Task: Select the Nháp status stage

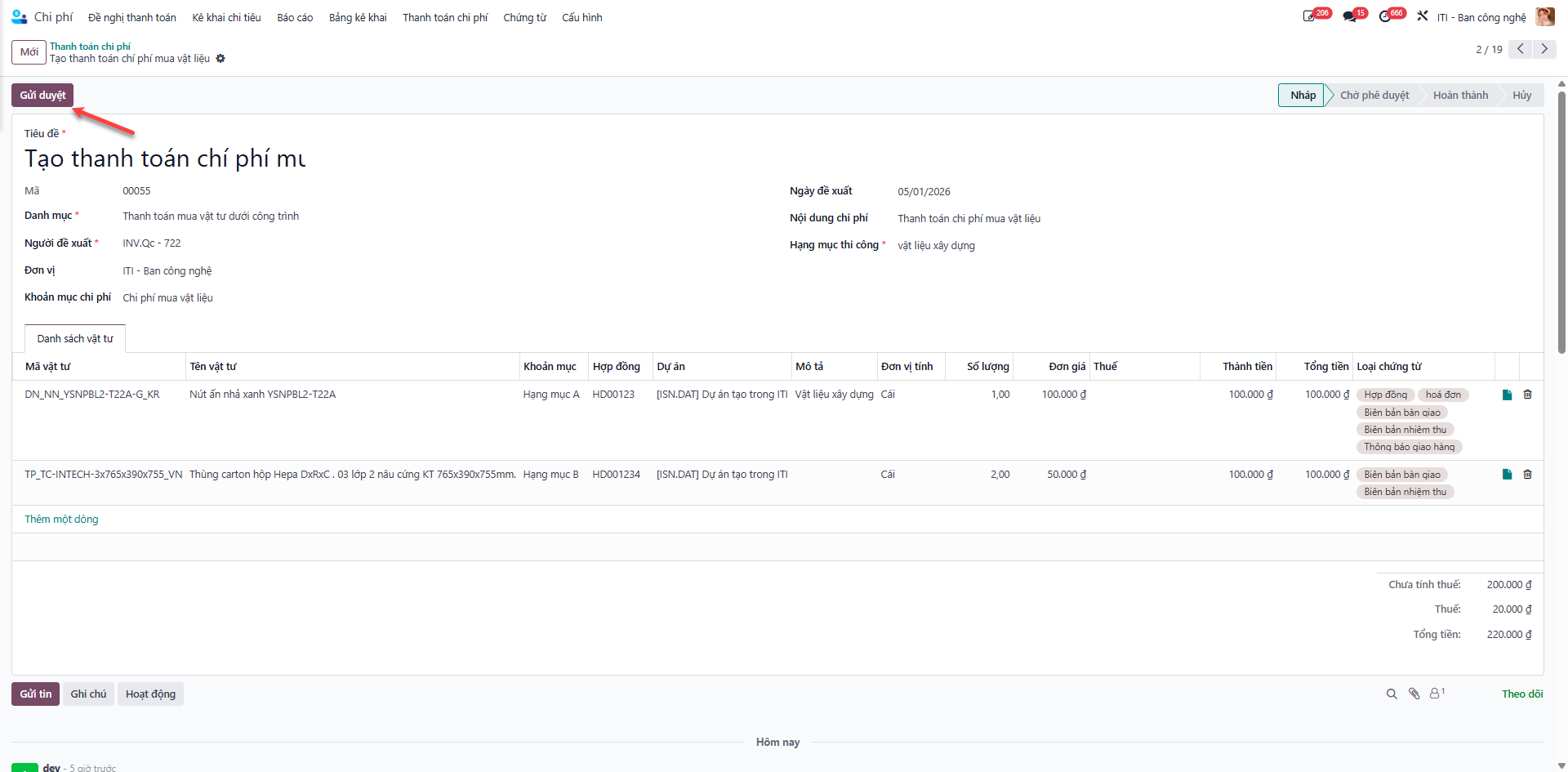Action: [x=1303, y=96]
